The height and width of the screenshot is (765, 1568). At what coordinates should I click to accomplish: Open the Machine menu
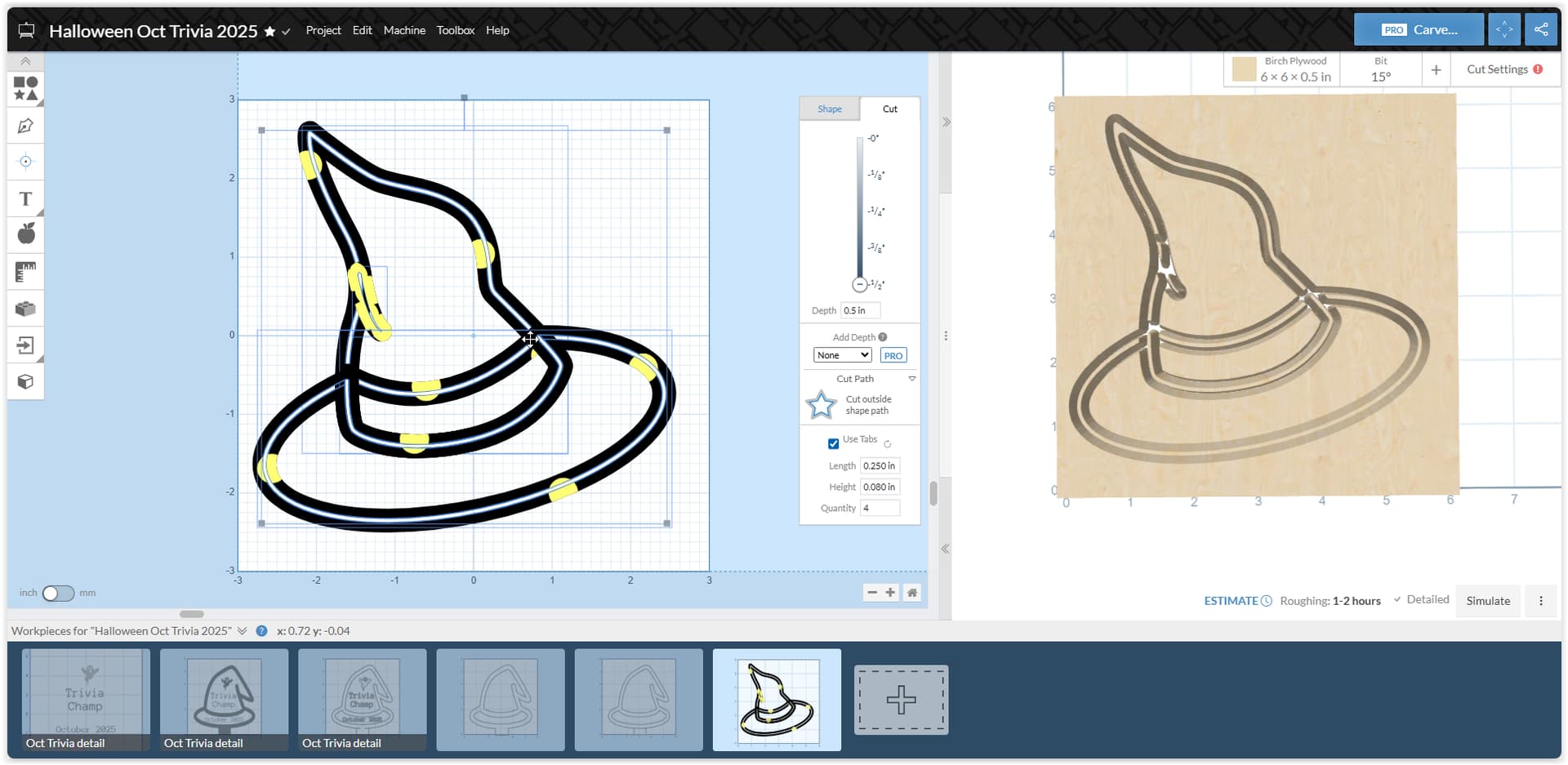point(404,30)
